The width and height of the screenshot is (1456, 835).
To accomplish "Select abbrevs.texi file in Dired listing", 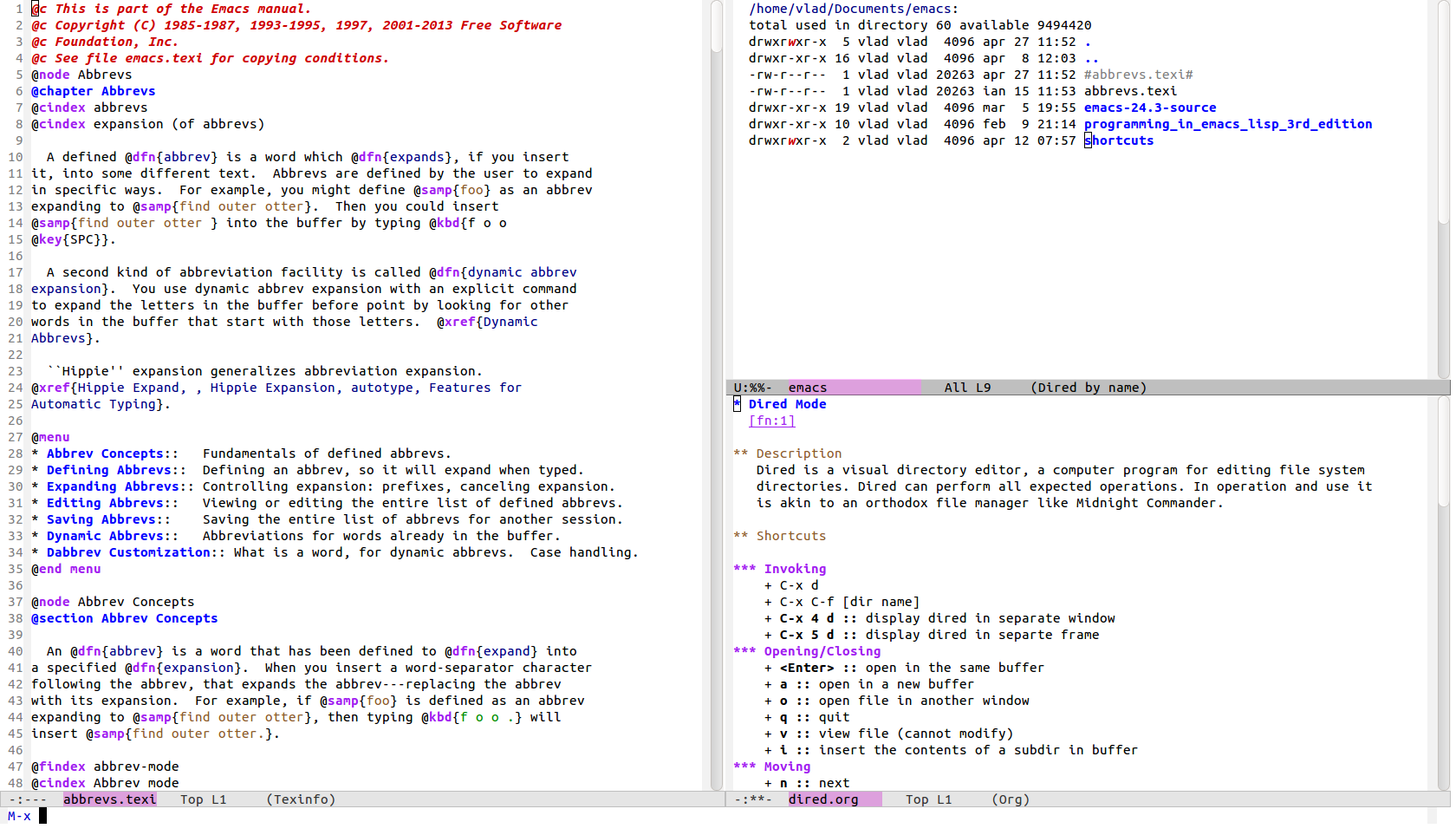I will click(x=1130, y=91).
